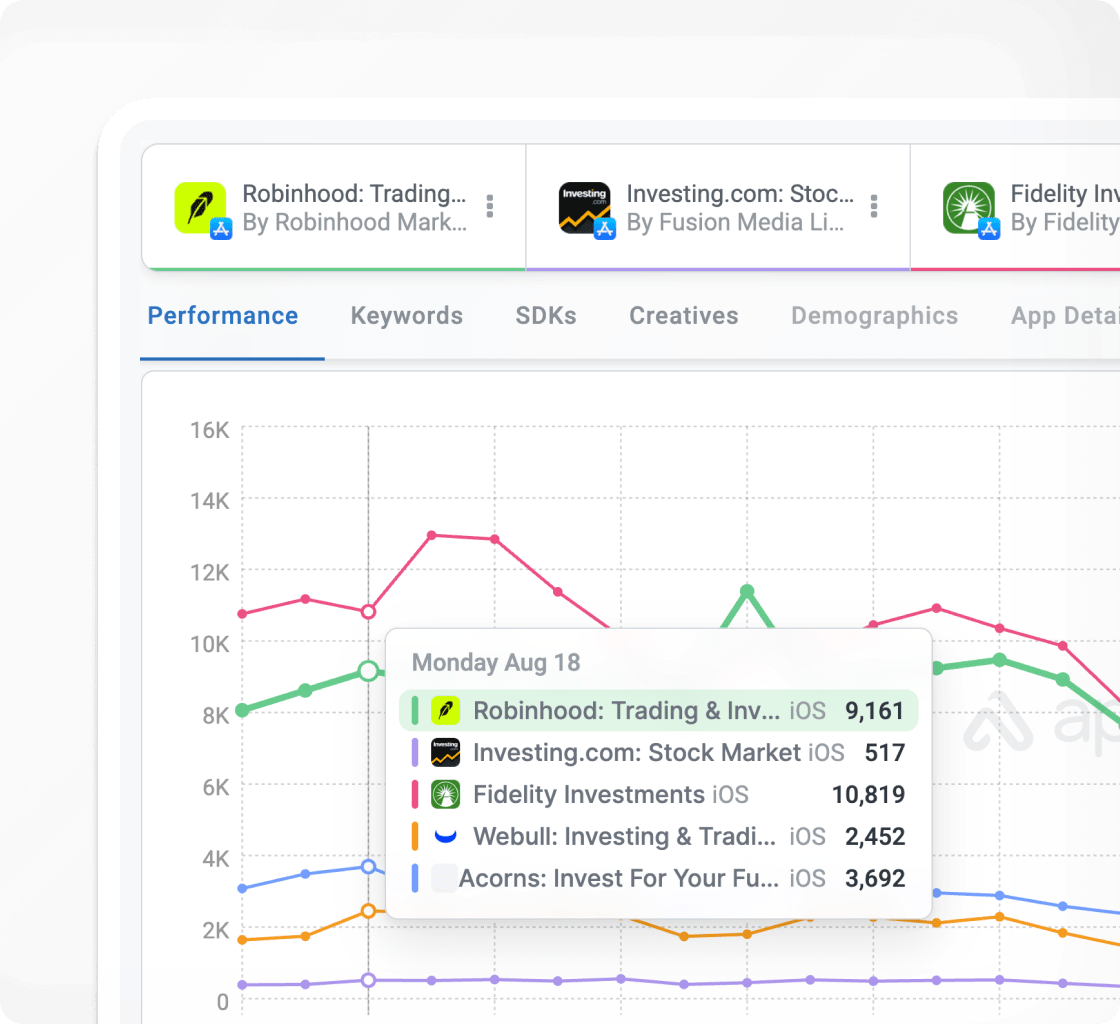Image resolution: width=1120 pixels, height=1024 pixels.
Task: Click the Acorns icon placeholder in tooltip
Action: [x=444, y=878]
